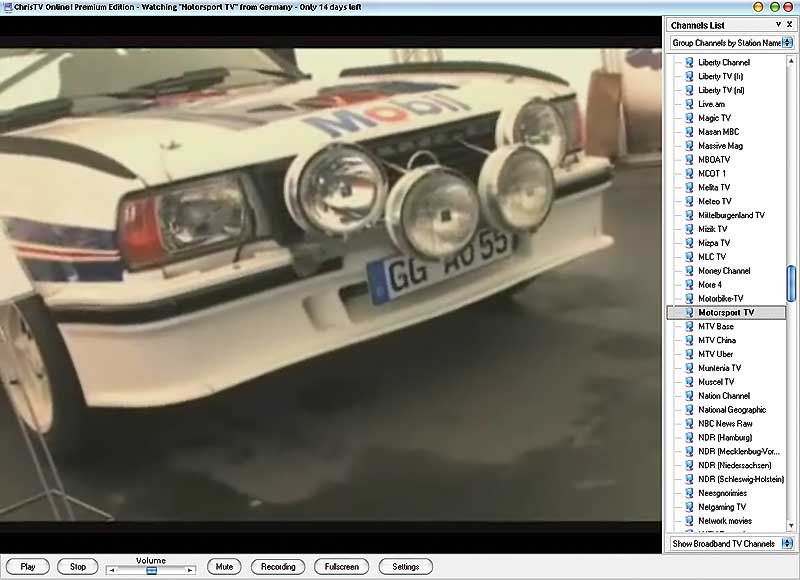The width and height of the screenshot is (800, 580).
Task: Click the icon beside MLC TV
Action: (x=689, y=257)
